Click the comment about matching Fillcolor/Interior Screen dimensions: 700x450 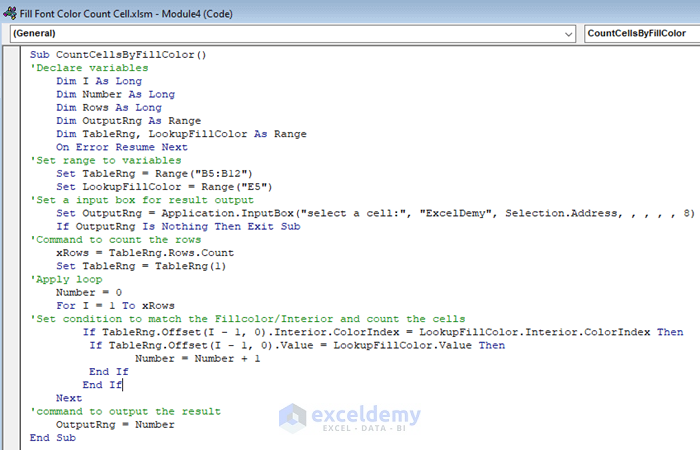tap(248, 319)
